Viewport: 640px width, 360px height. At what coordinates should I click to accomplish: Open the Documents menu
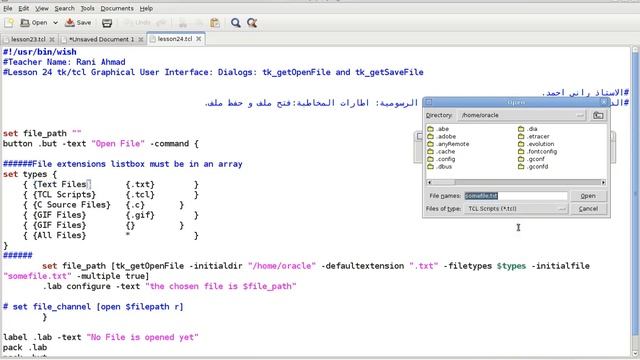click(117, 8)
